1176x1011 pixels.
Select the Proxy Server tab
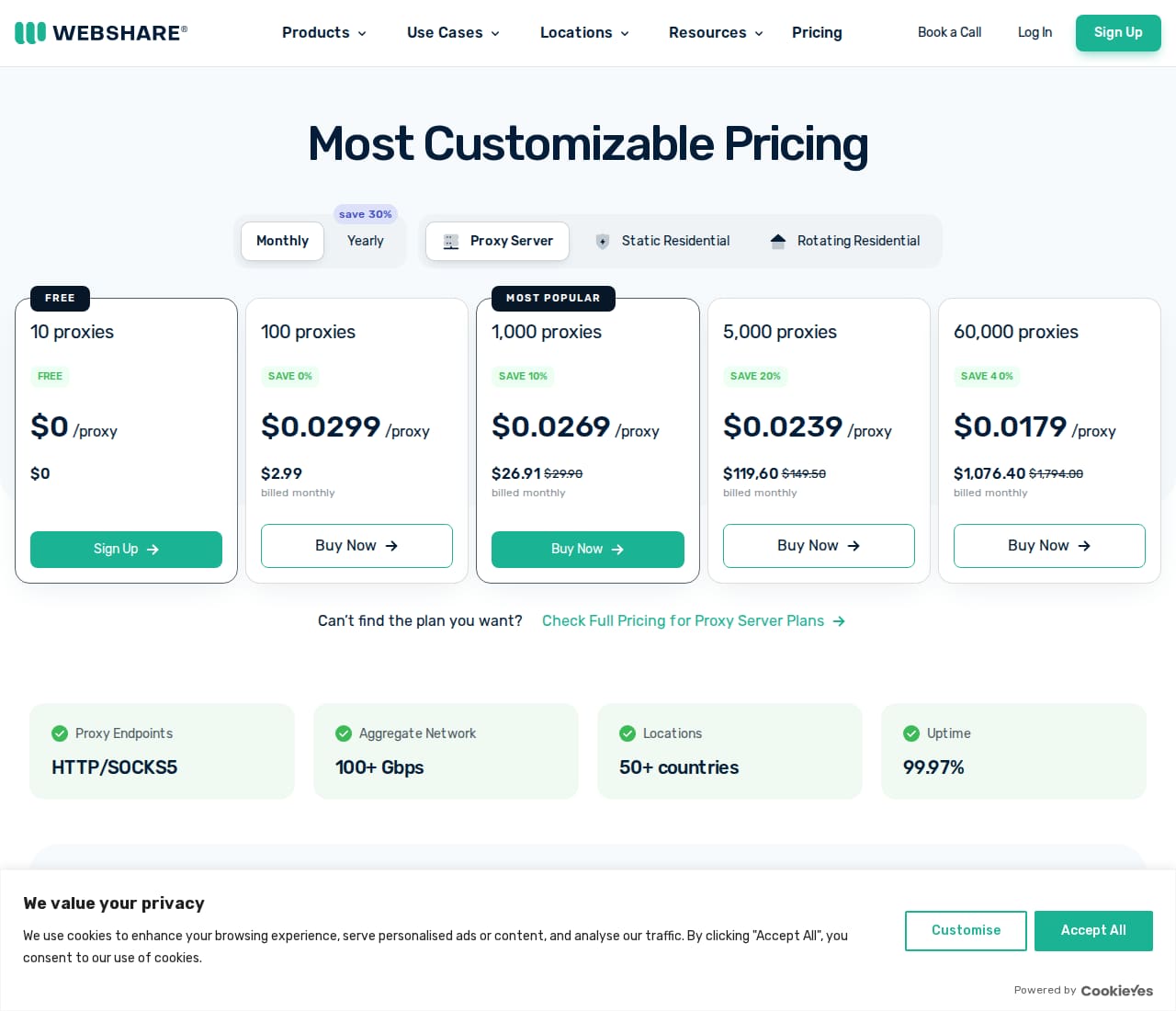pos(497,241)
